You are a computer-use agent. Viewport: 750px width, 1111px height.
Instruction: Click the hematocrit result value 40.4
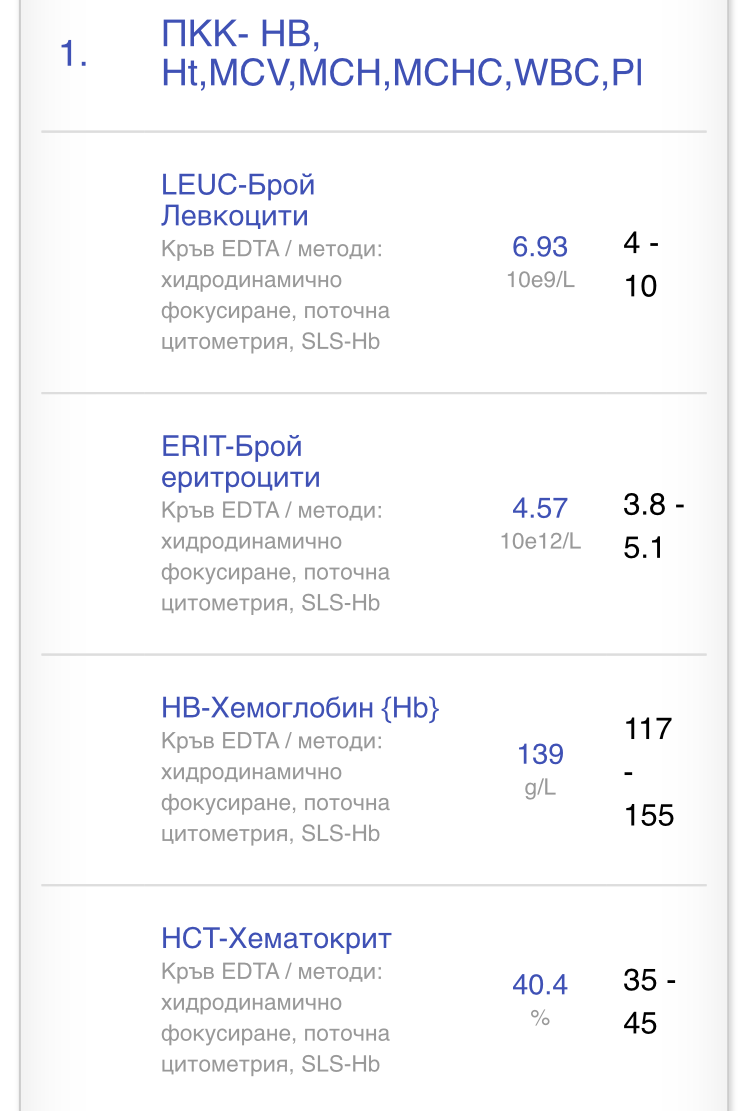click(540, 985)
